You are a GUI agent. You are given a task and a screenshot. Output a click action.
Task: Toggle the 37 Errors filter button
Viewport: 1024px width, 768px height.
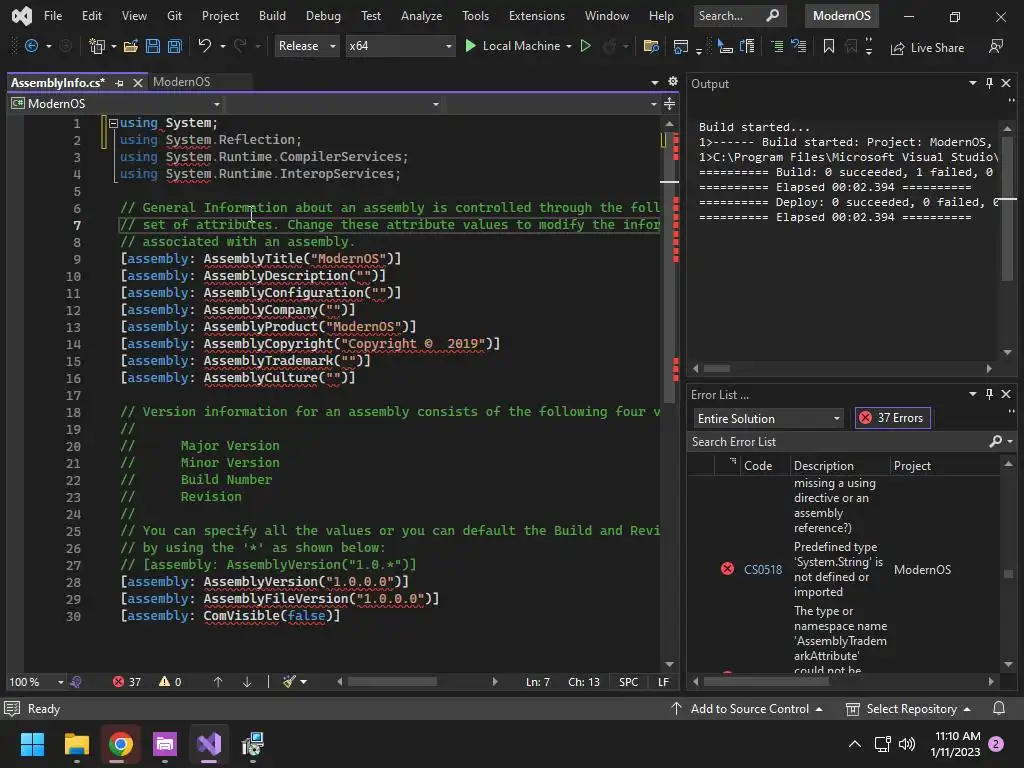pyautogui.click(x=892, y=418)
